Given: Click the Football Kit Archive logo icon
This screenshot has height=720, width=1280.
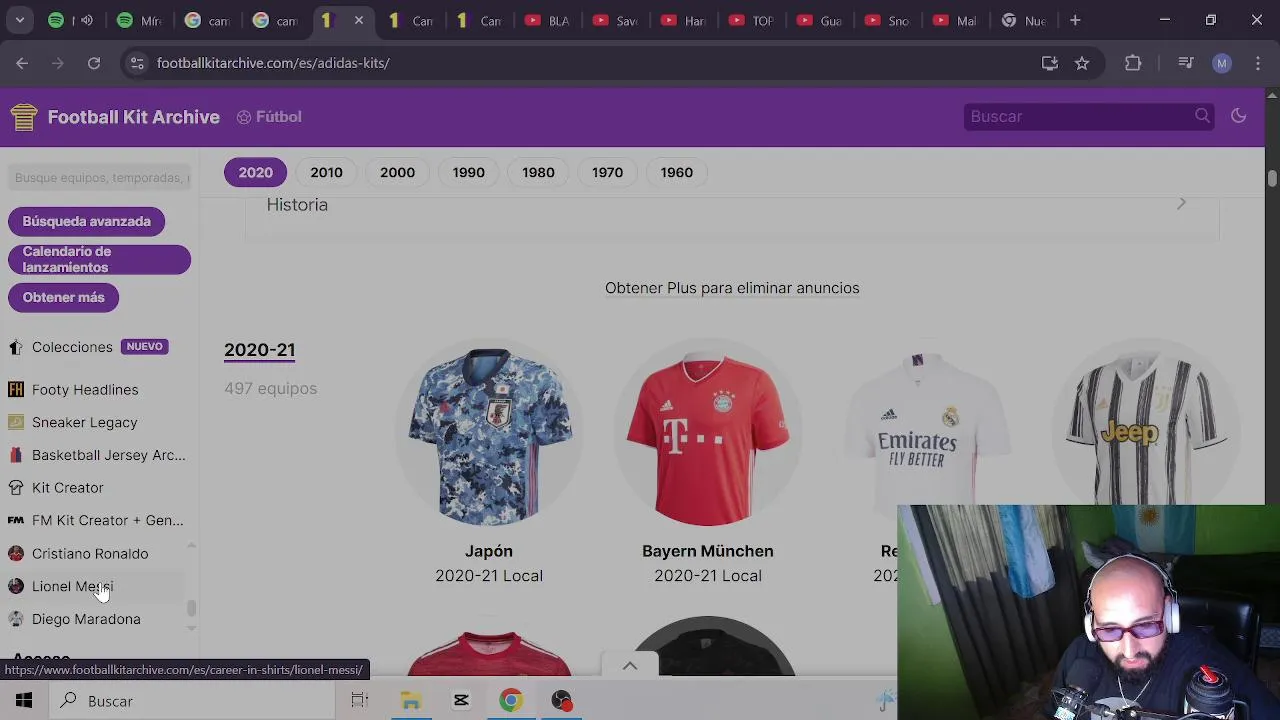Looking at the screenshot, I should pyautogui.click(x=24, y=117).
